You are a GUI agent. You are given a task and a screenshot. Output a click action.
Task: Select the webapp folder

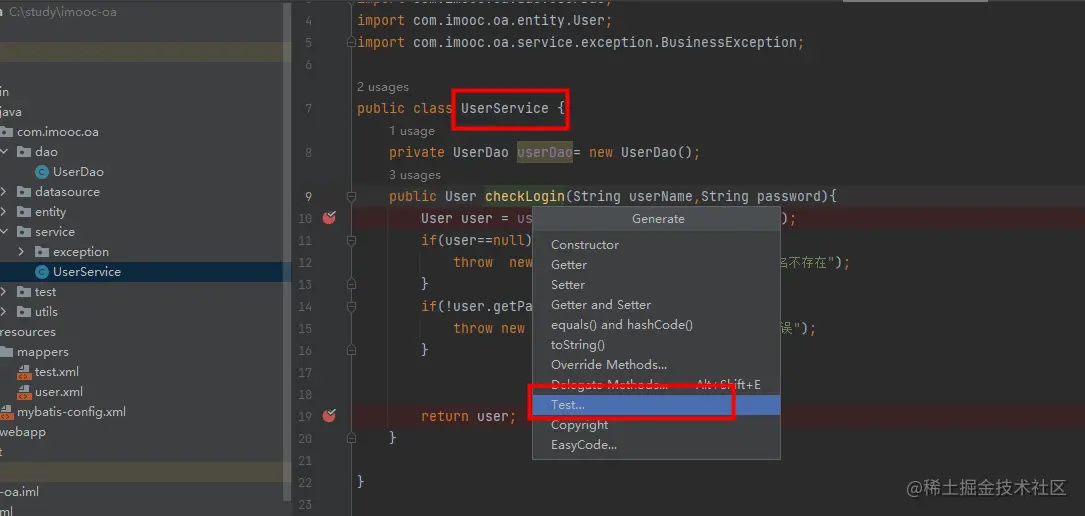(23, 432)
